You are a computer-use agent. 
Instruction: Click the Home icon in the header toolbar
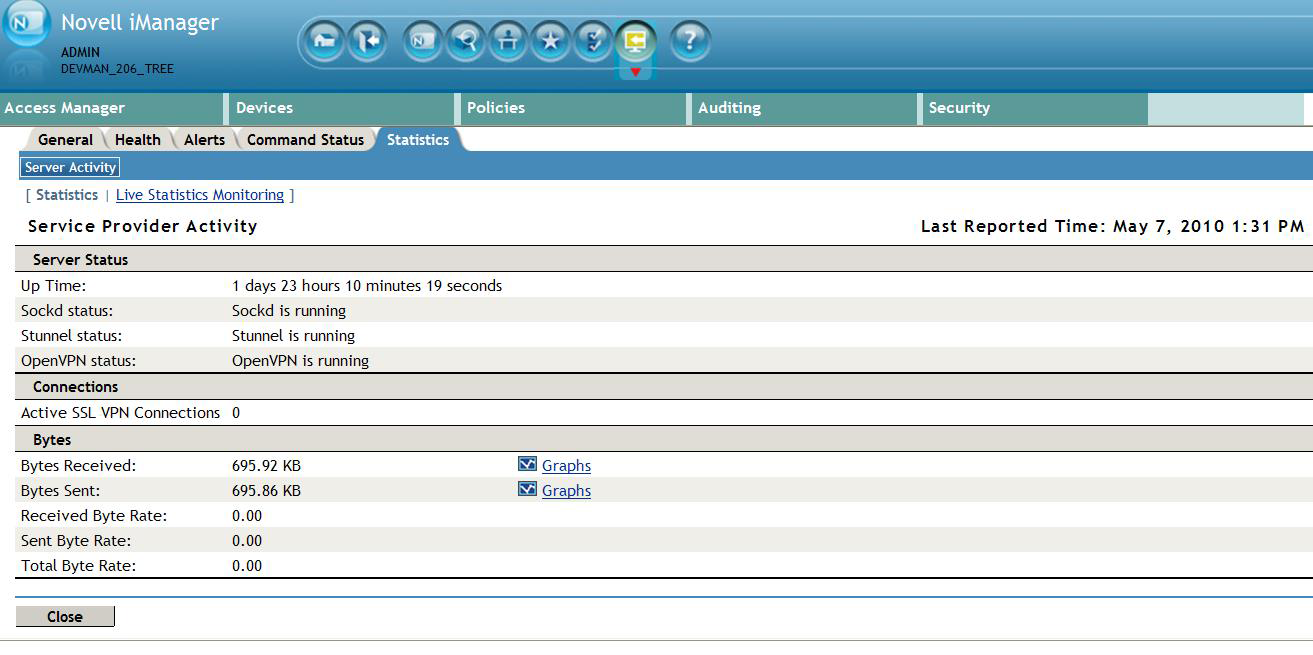pyautogui.click(x=321, y=41)
